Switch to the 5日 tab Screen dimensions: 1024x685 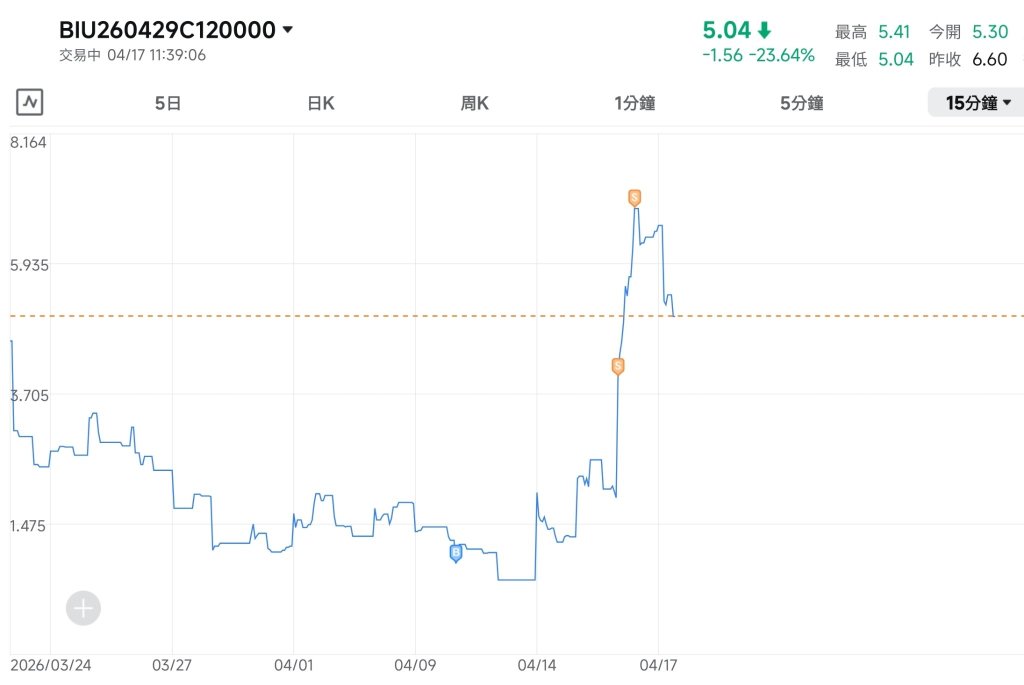point(168,103)
